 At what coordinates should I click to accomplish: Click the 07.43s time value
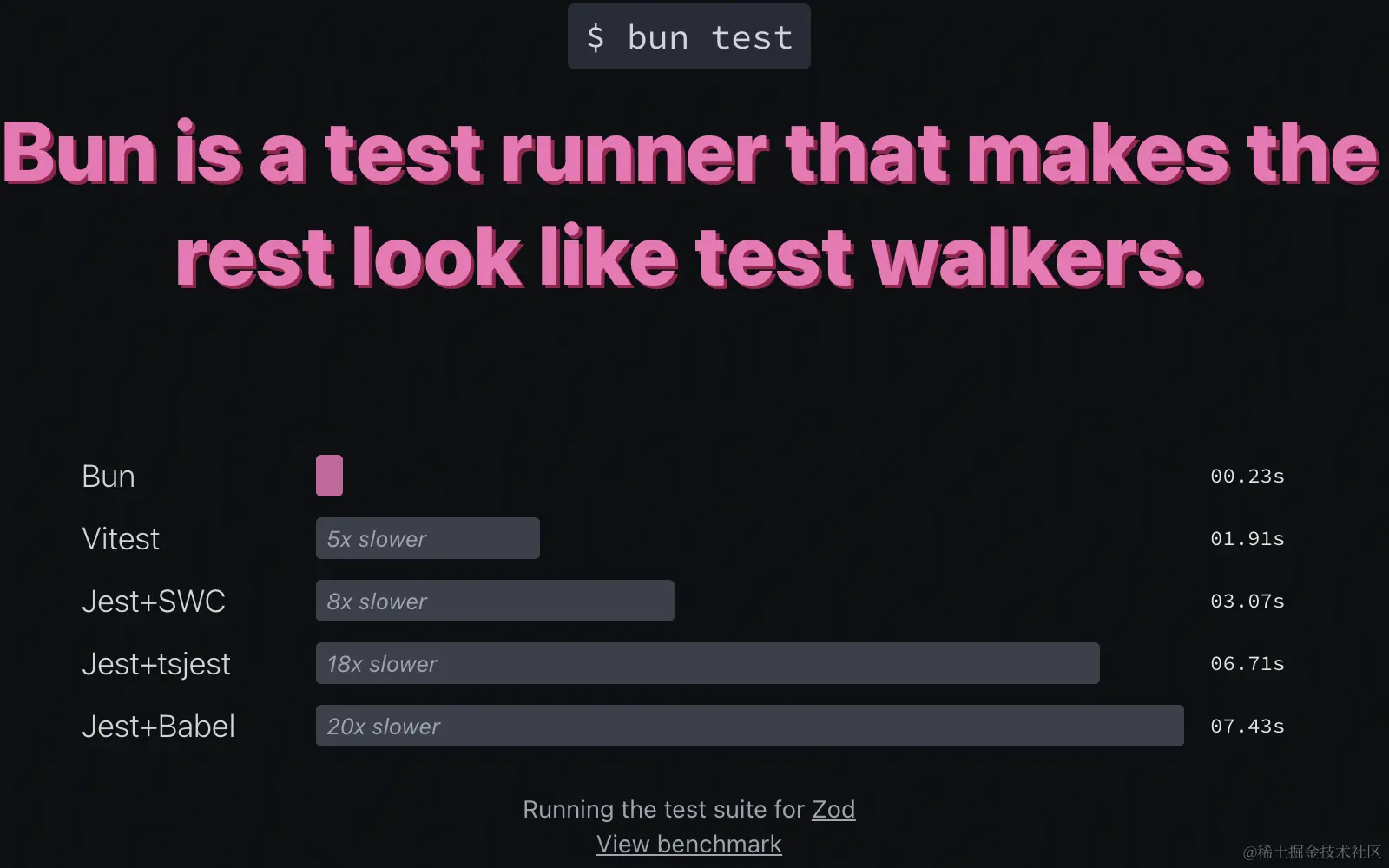(1247, 727)
